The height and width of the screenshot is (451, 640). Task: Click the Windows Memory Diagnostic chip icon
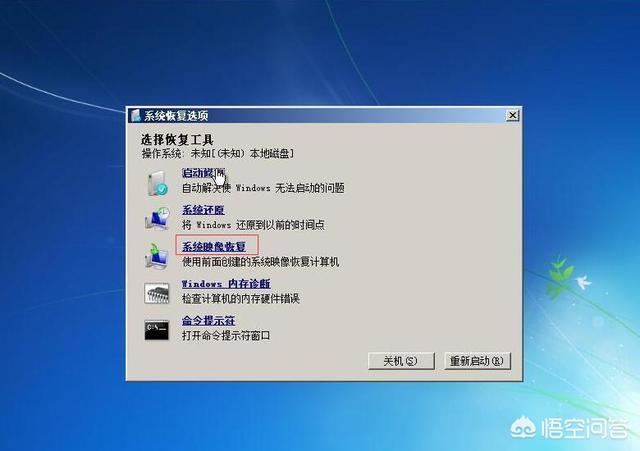157,293
